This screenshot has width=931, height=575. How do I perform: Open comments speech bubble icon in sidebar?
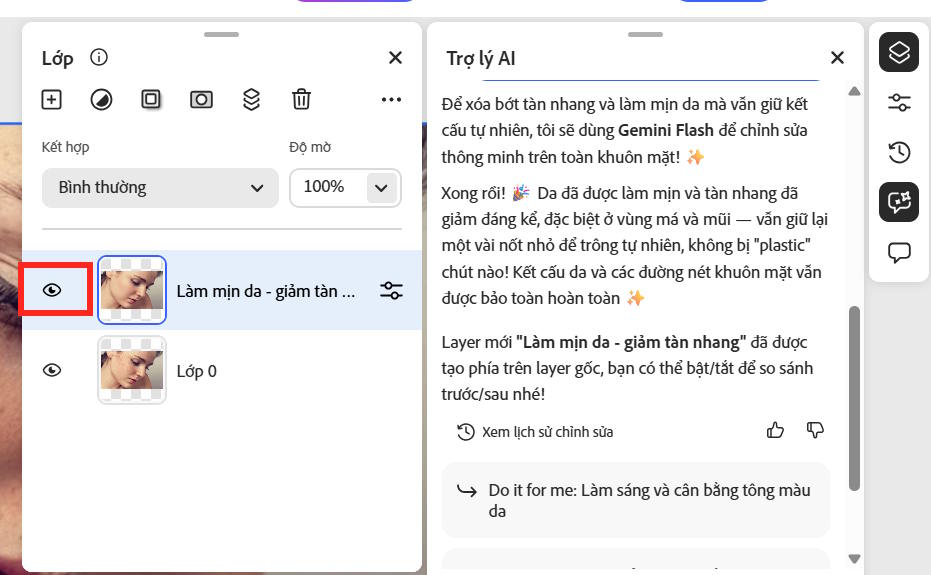[x=899, y=252]
